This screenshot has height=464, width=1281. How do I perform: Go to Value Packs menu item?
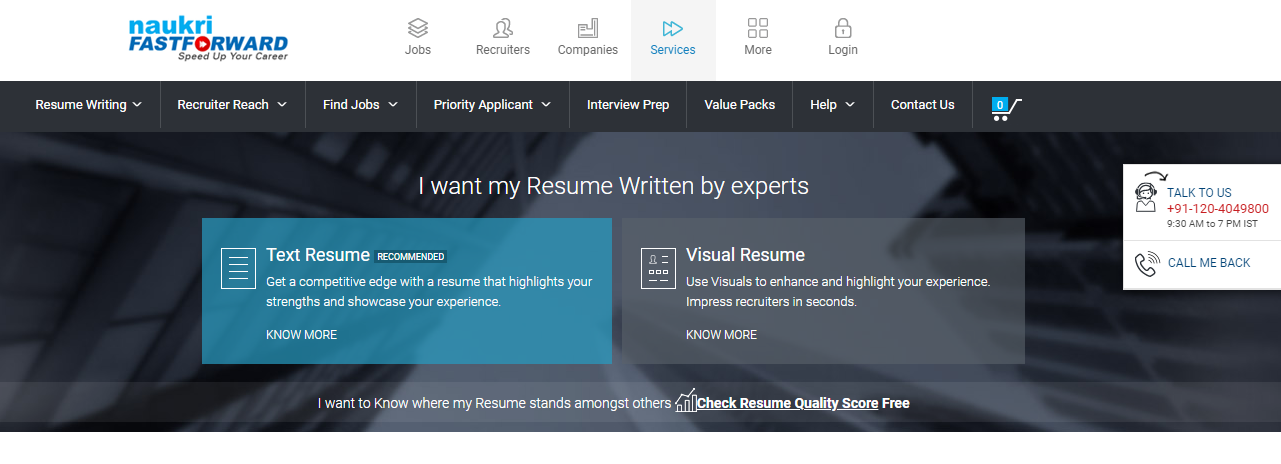pos(740,104)
